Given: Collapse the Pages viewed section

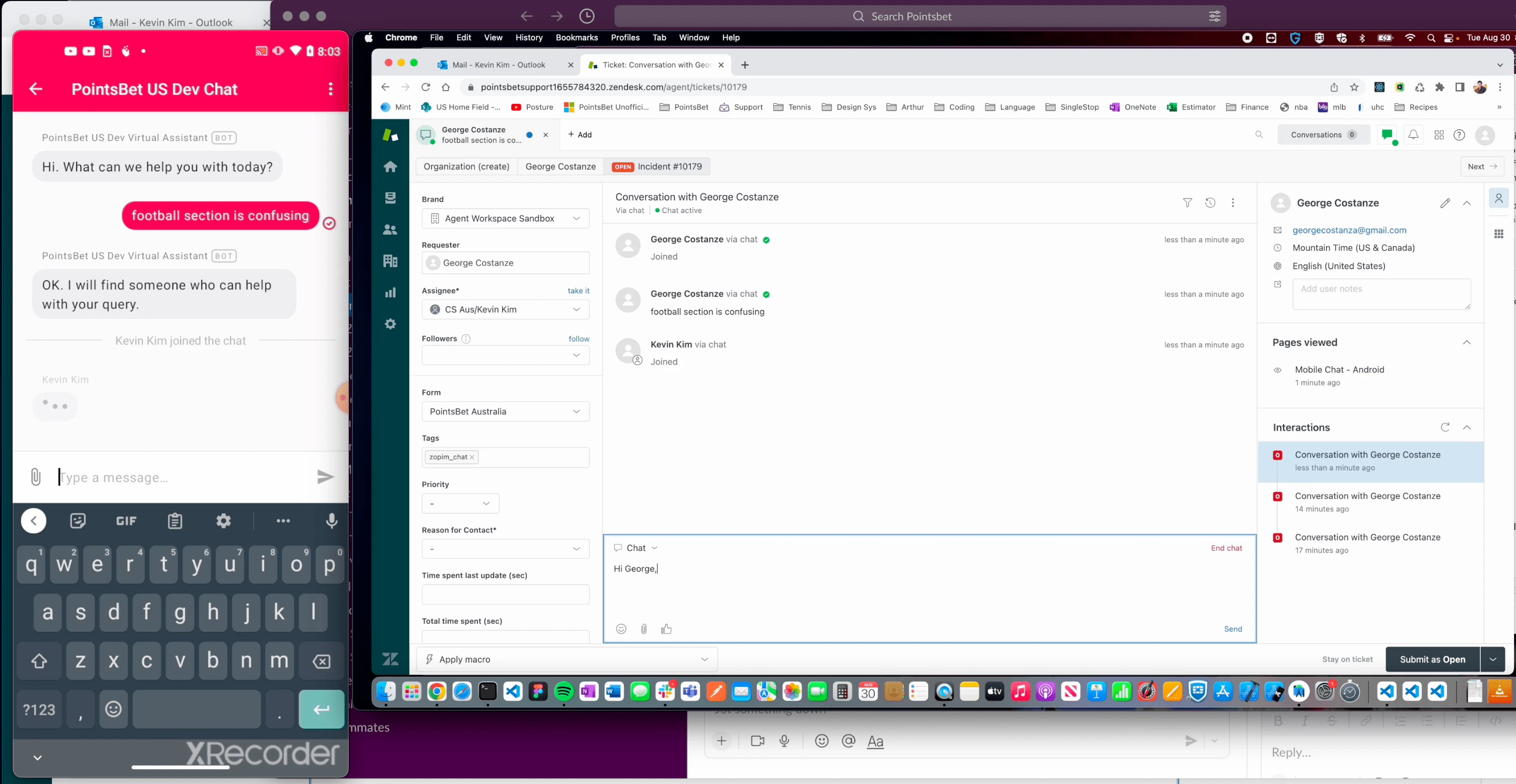Looking at the screenshot, I should (x=1467, y=343).
